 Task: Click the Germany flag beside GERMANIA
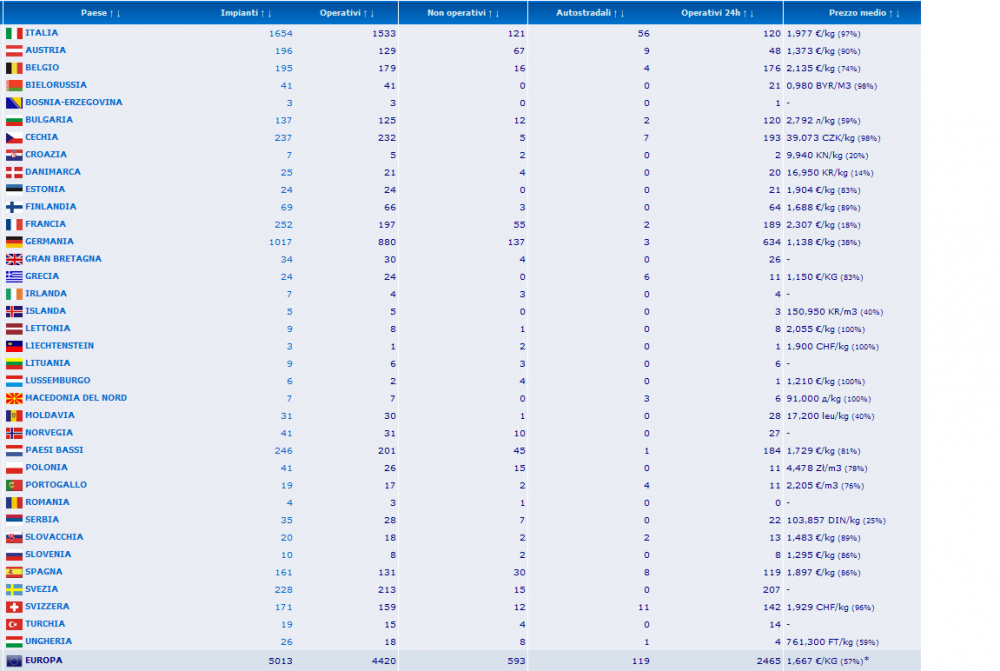click(x=14, y=242)
